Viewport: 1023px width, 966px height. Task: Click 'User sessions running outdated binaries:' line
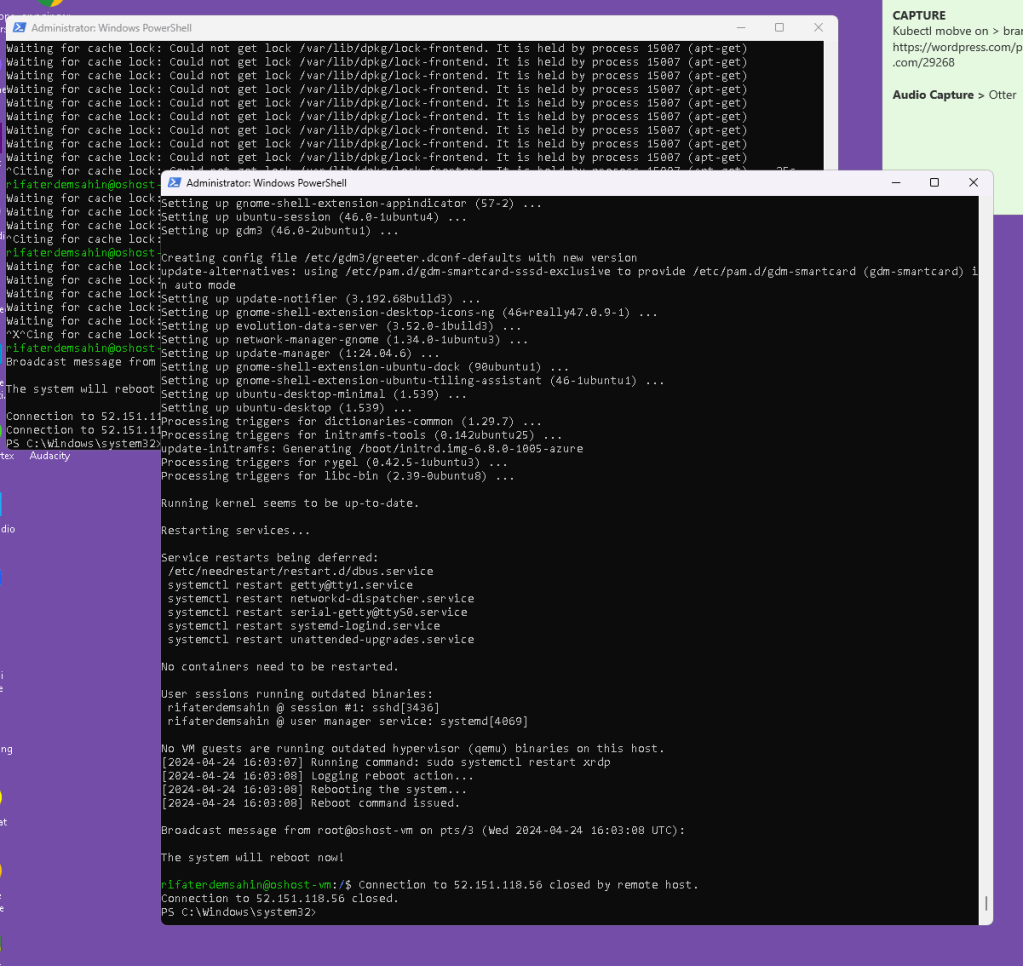click(297, 694)
